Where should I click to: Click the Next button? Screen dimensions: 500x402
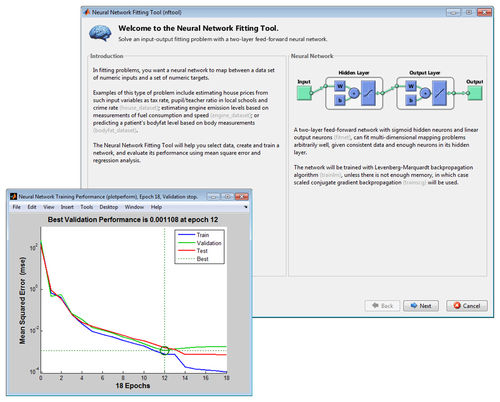pos(421,306)
